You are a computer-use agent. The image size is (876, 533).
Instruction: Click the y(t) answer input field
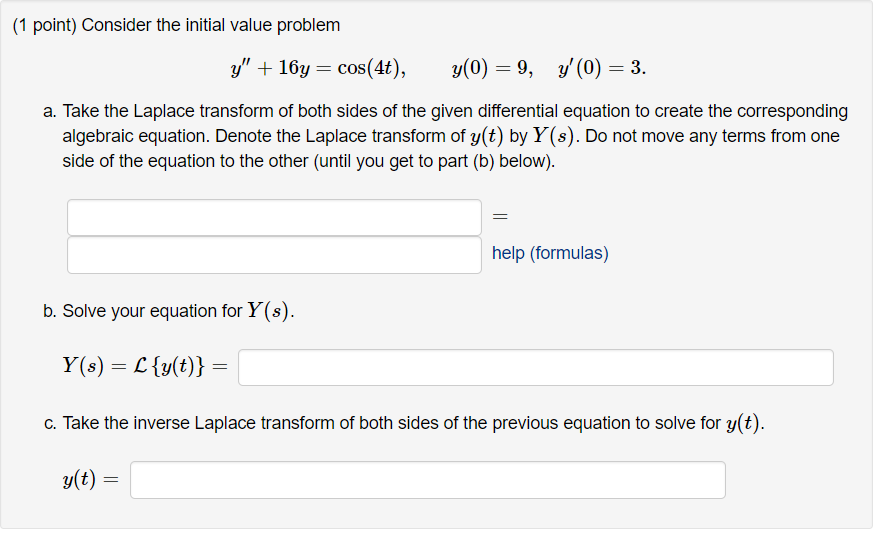428,480
